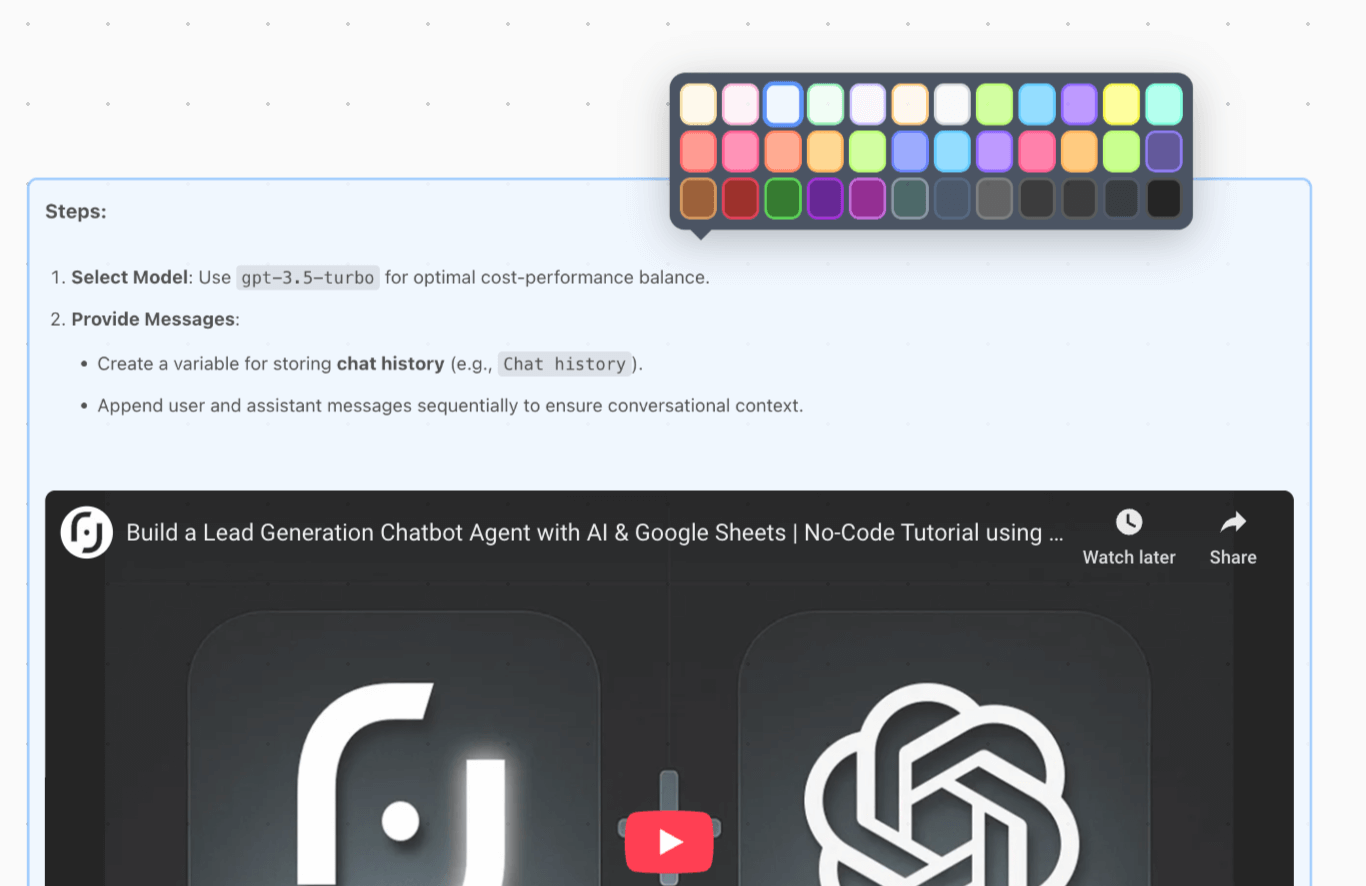The width and height of the screenshot is (1366, 886).
Task: Select the salmon red color swatch
Action: 699,151
